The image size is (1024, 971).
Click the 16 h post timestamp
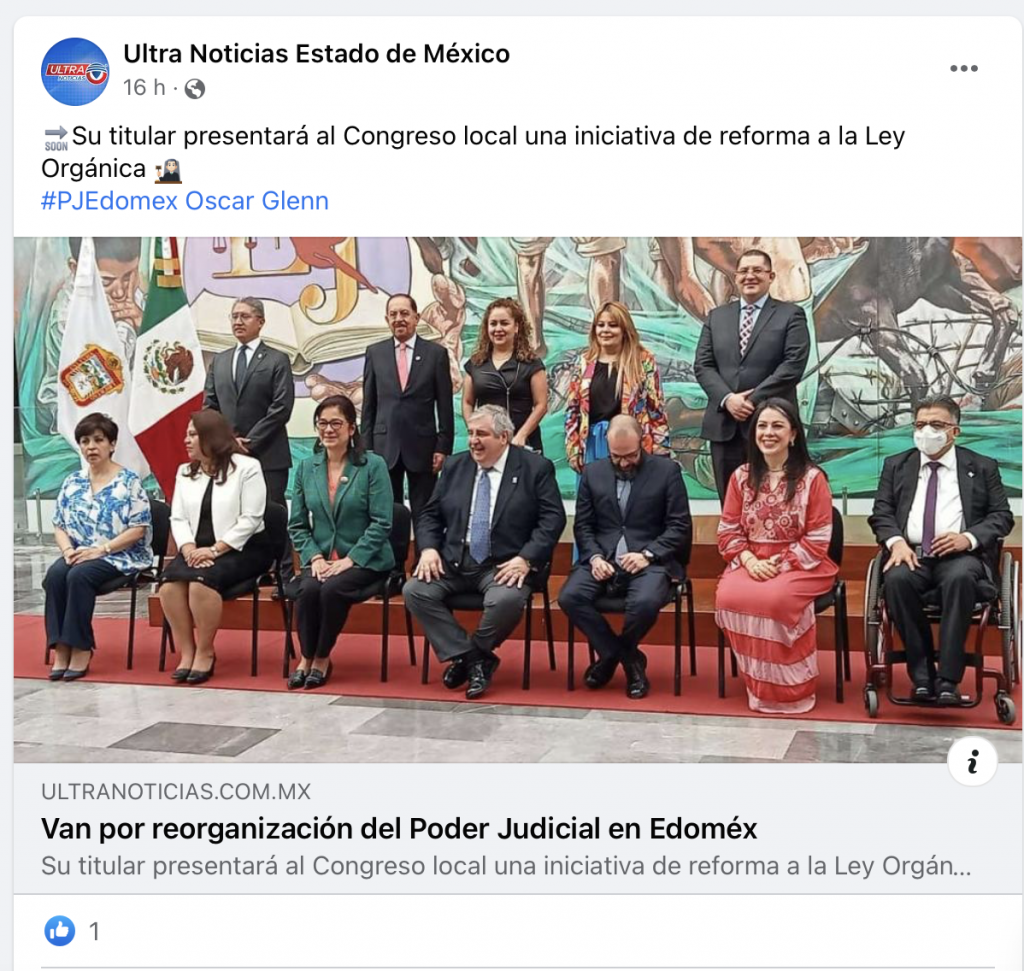(x=144, y=88)
